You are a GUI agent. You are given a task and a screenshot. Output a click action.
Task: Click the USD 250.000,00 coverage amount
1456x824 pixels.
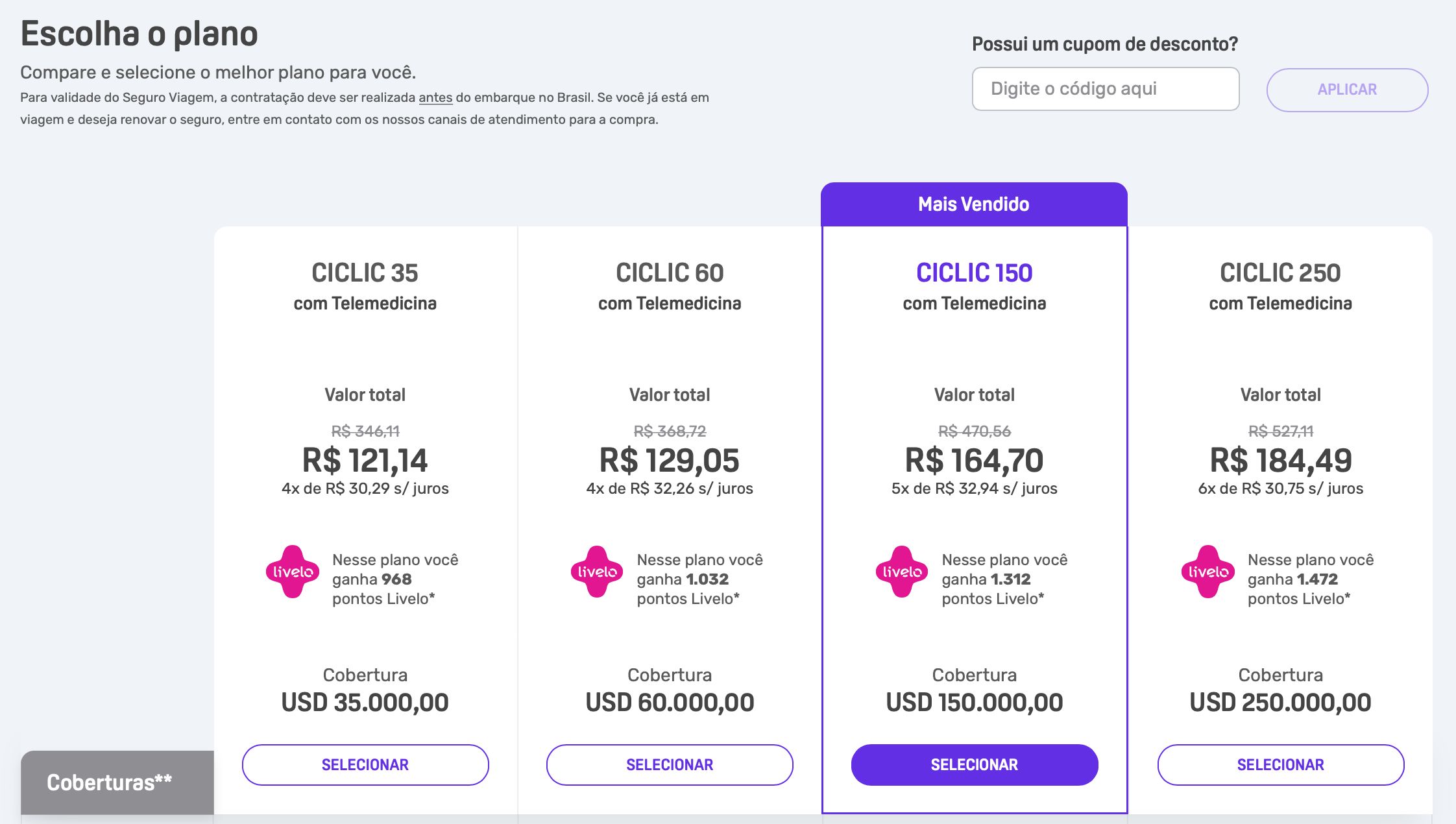coord(1281,703)
